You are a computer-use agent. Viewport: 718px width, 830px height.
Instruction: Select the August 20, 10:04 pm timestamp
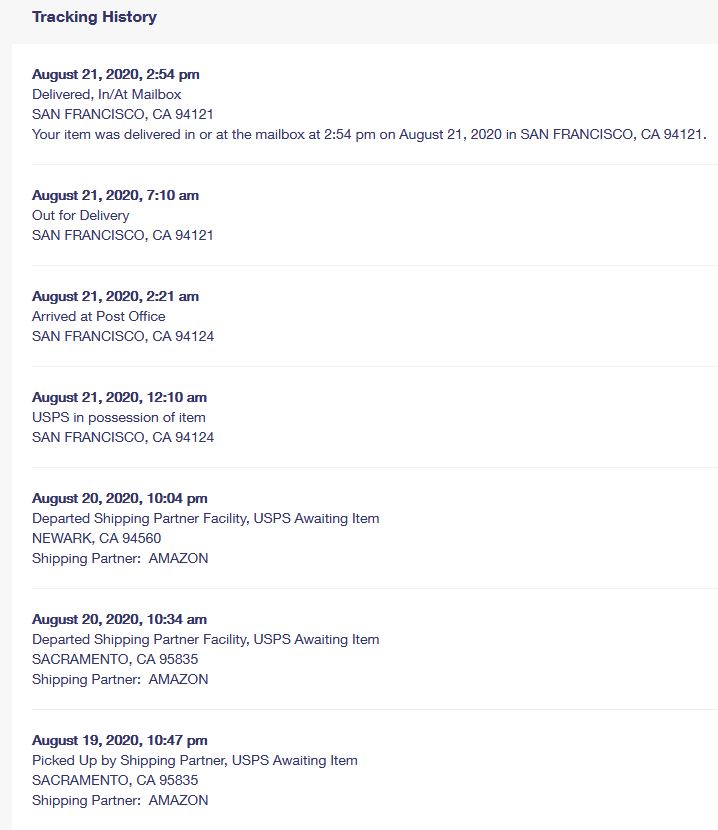coord(119,498)
